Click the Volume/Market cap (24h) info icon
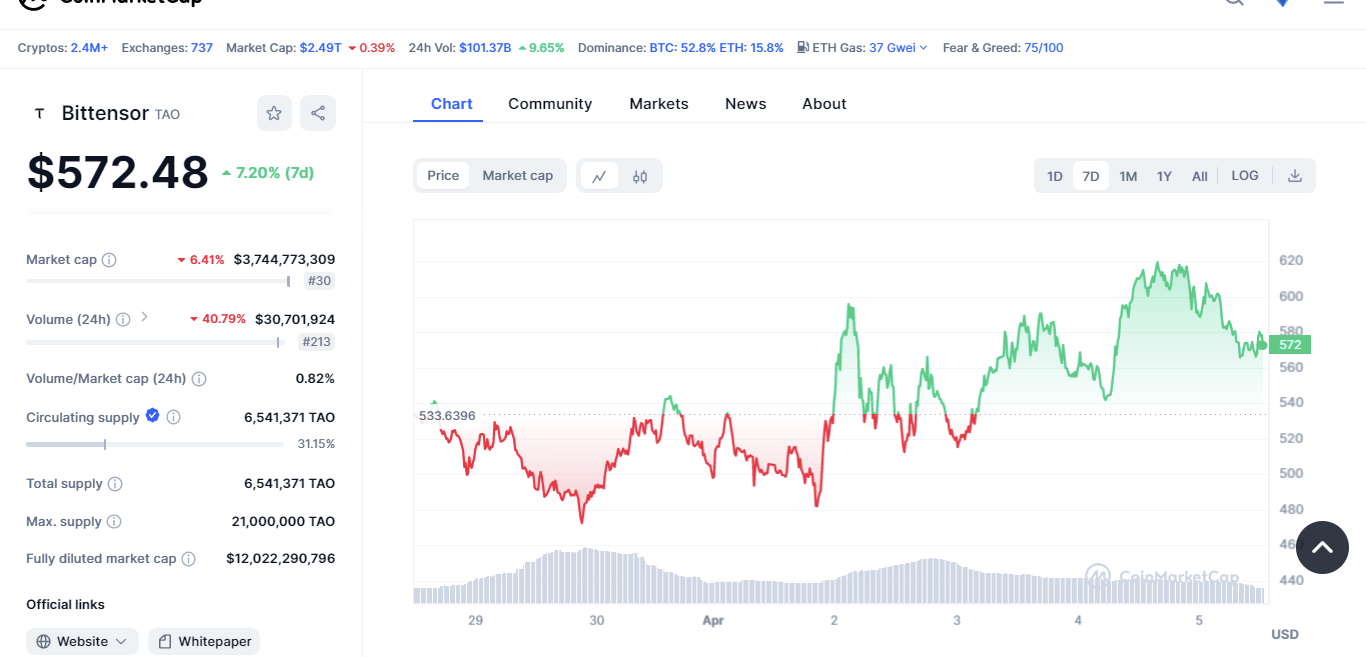1366x657 pixels. click(199, 379)
